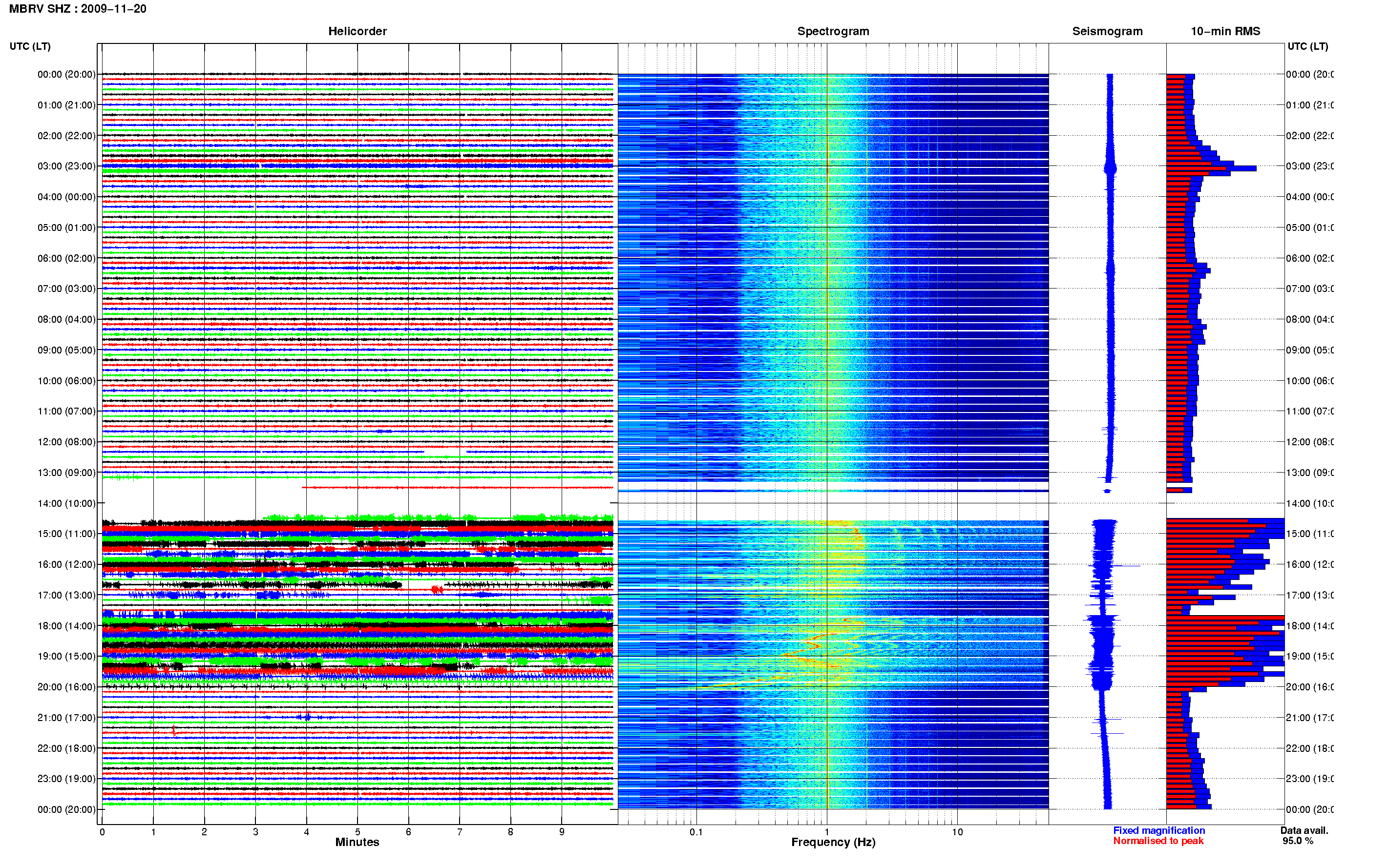Click the '10' frequency tick label

tap(957, 832)
